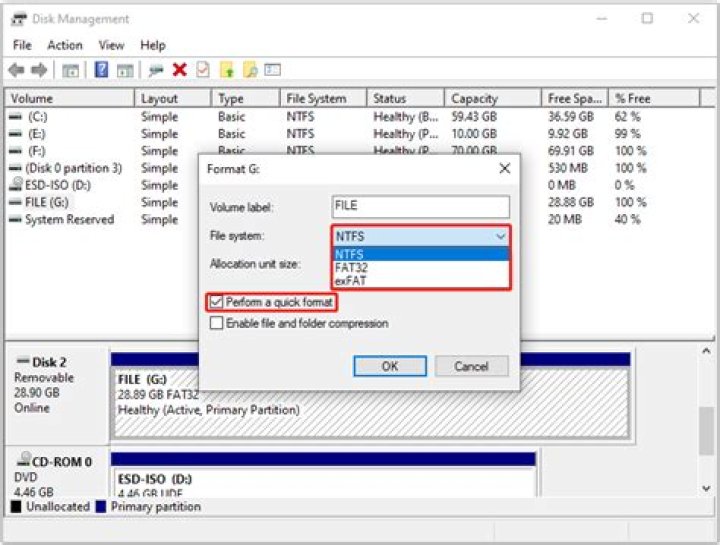The width and height of the screenshot is (720, 545).
Task: Open the blue Help toolbar icon
Action: click(x=101, y=70)
